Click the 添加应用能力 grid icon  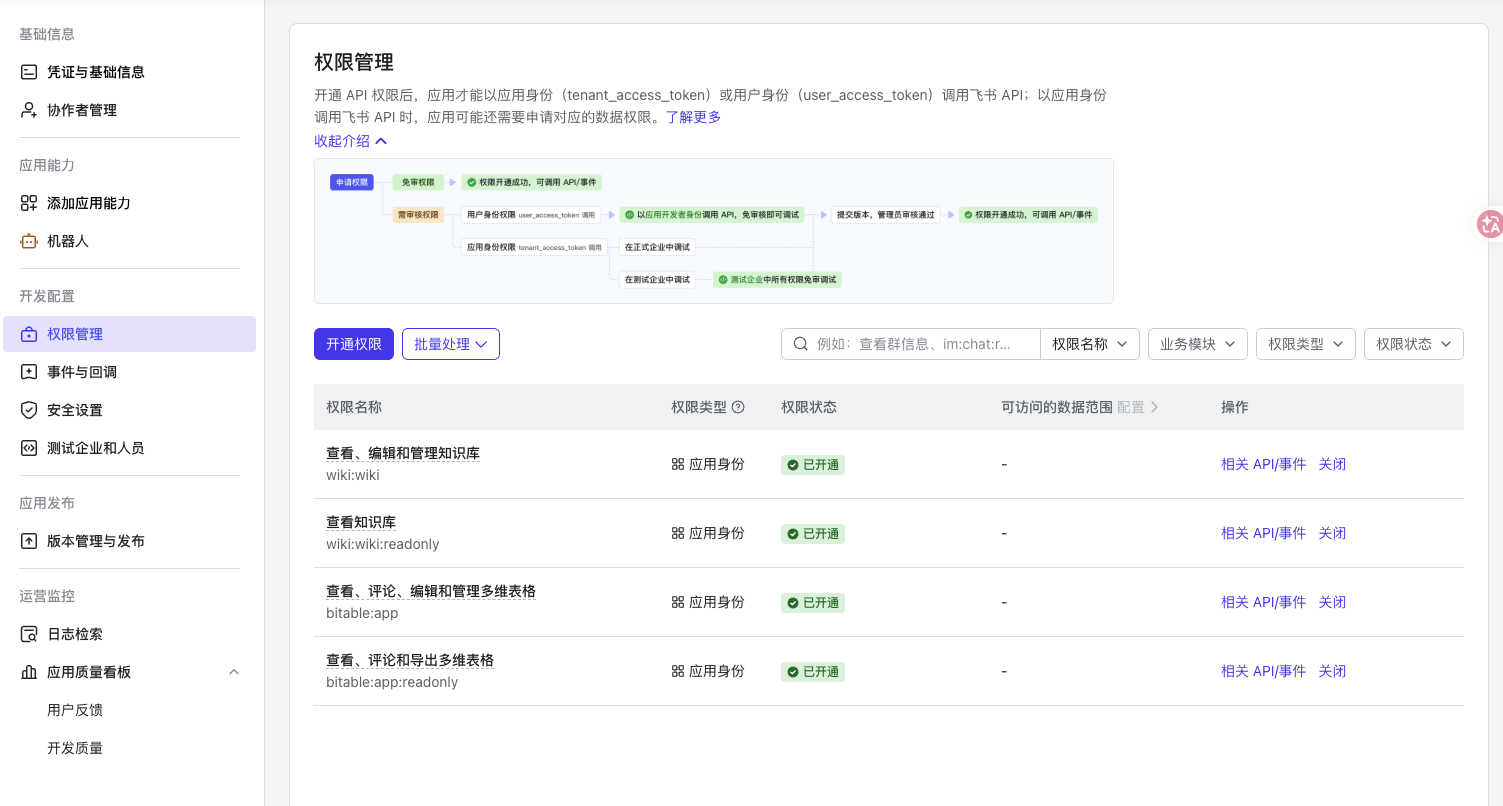point(29,203)
